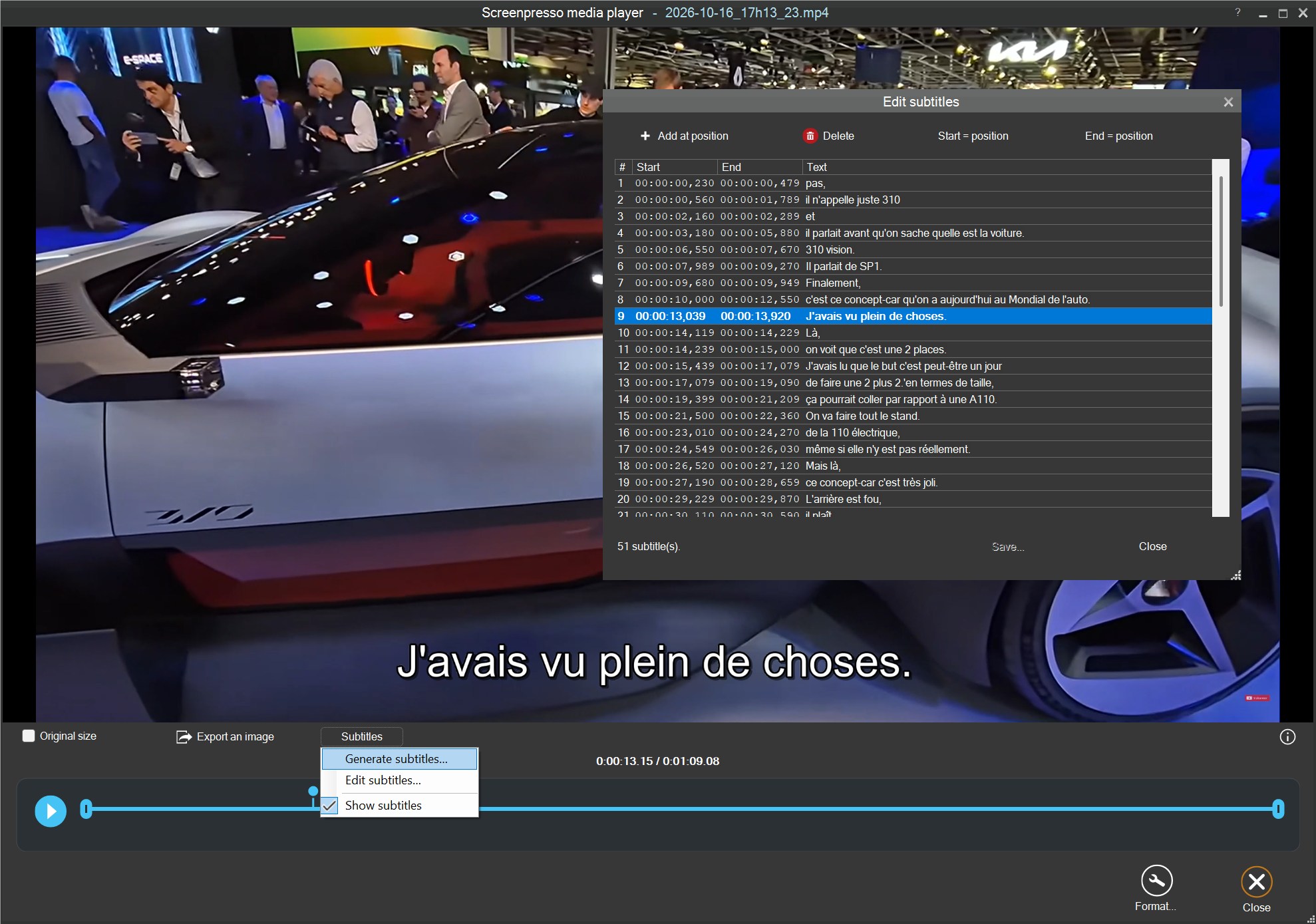The width and height of the screenshot is (1316, 924).
Task: Click end time 00:00:13,920 in row 9
Action: (x=755, y=316)
